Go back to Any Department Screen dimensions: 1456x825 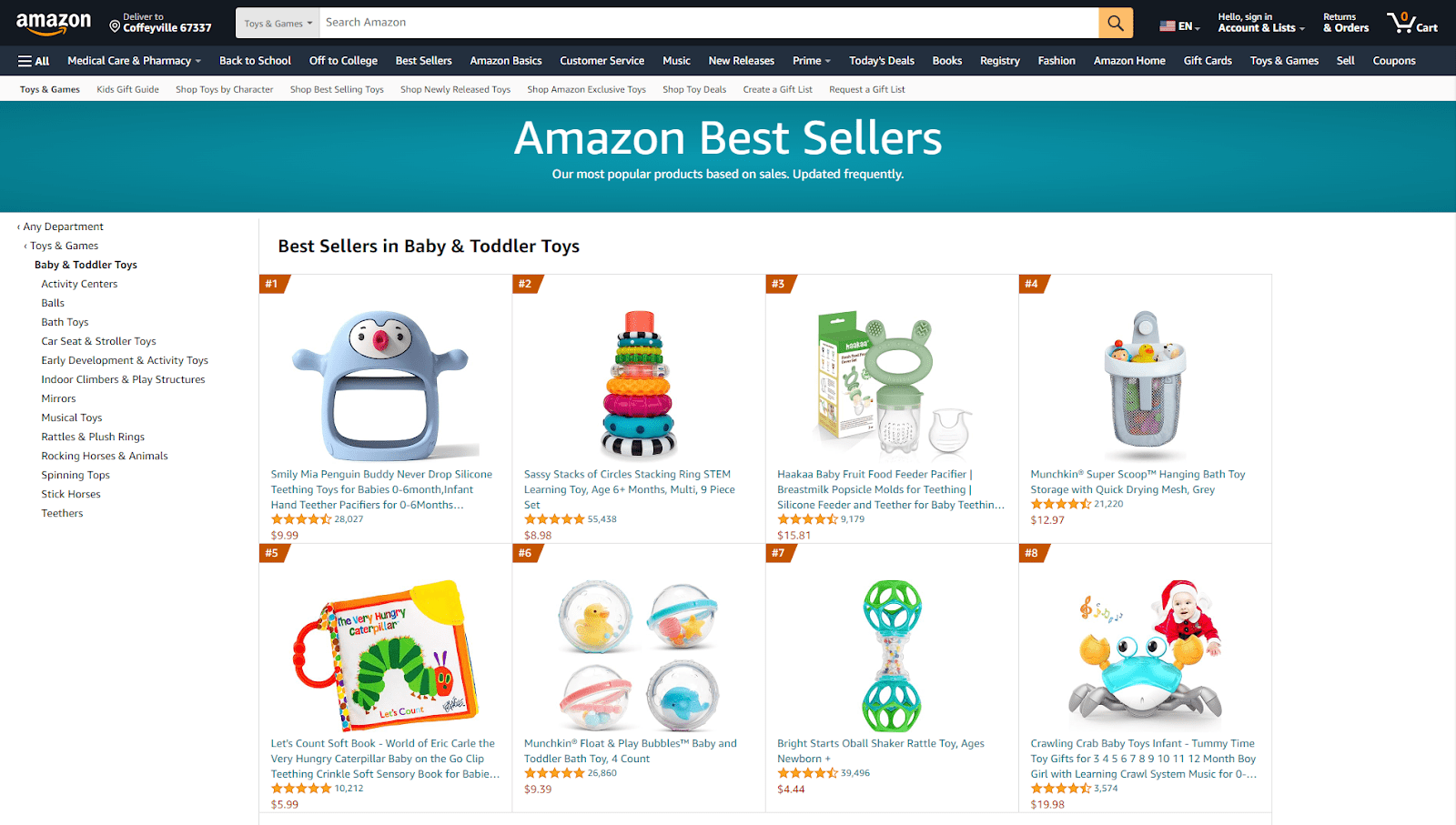coord(63,226)
